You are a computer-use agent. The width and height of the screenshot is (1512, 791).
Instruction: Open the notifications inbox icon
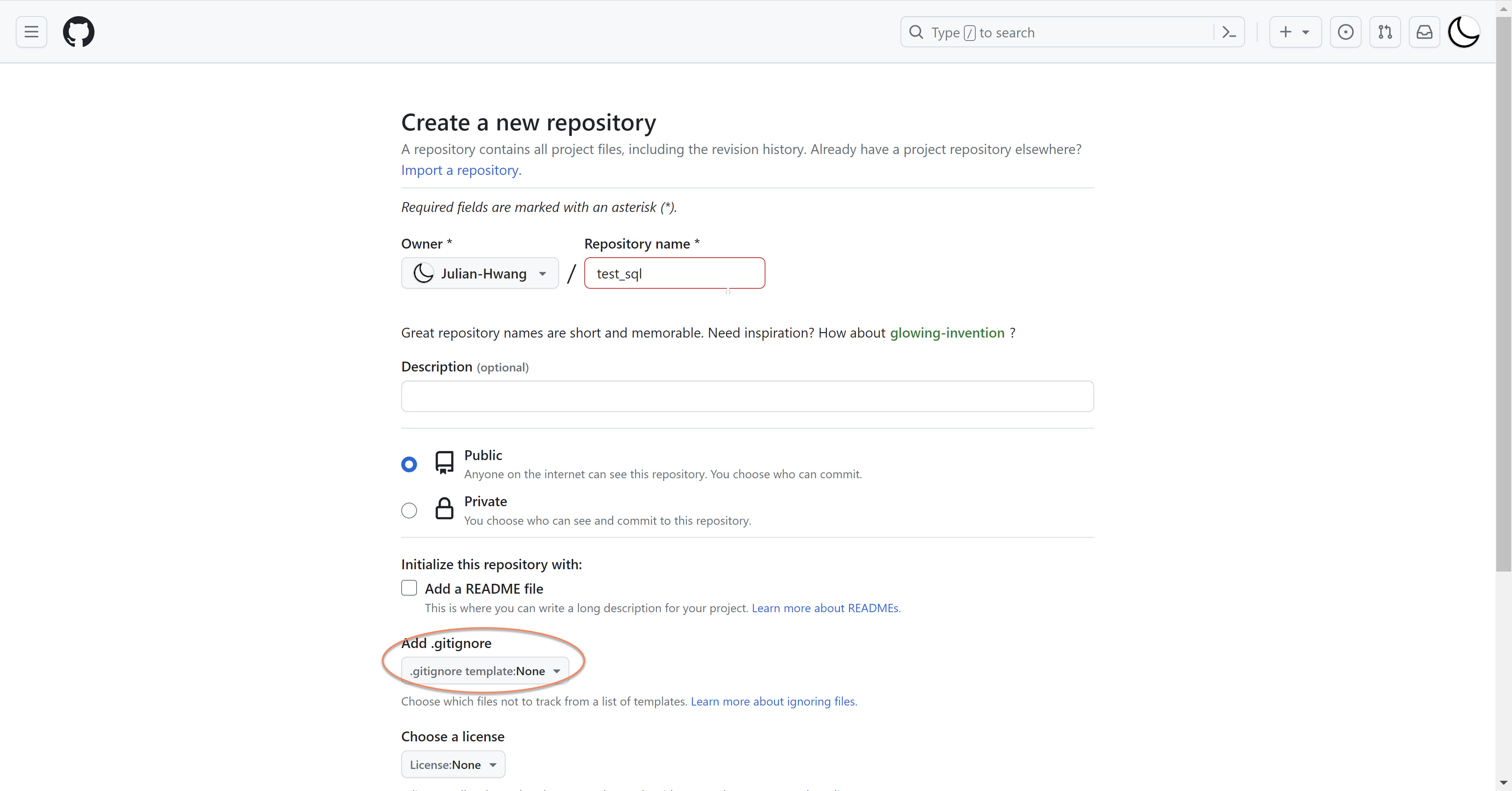[1424, 32]
